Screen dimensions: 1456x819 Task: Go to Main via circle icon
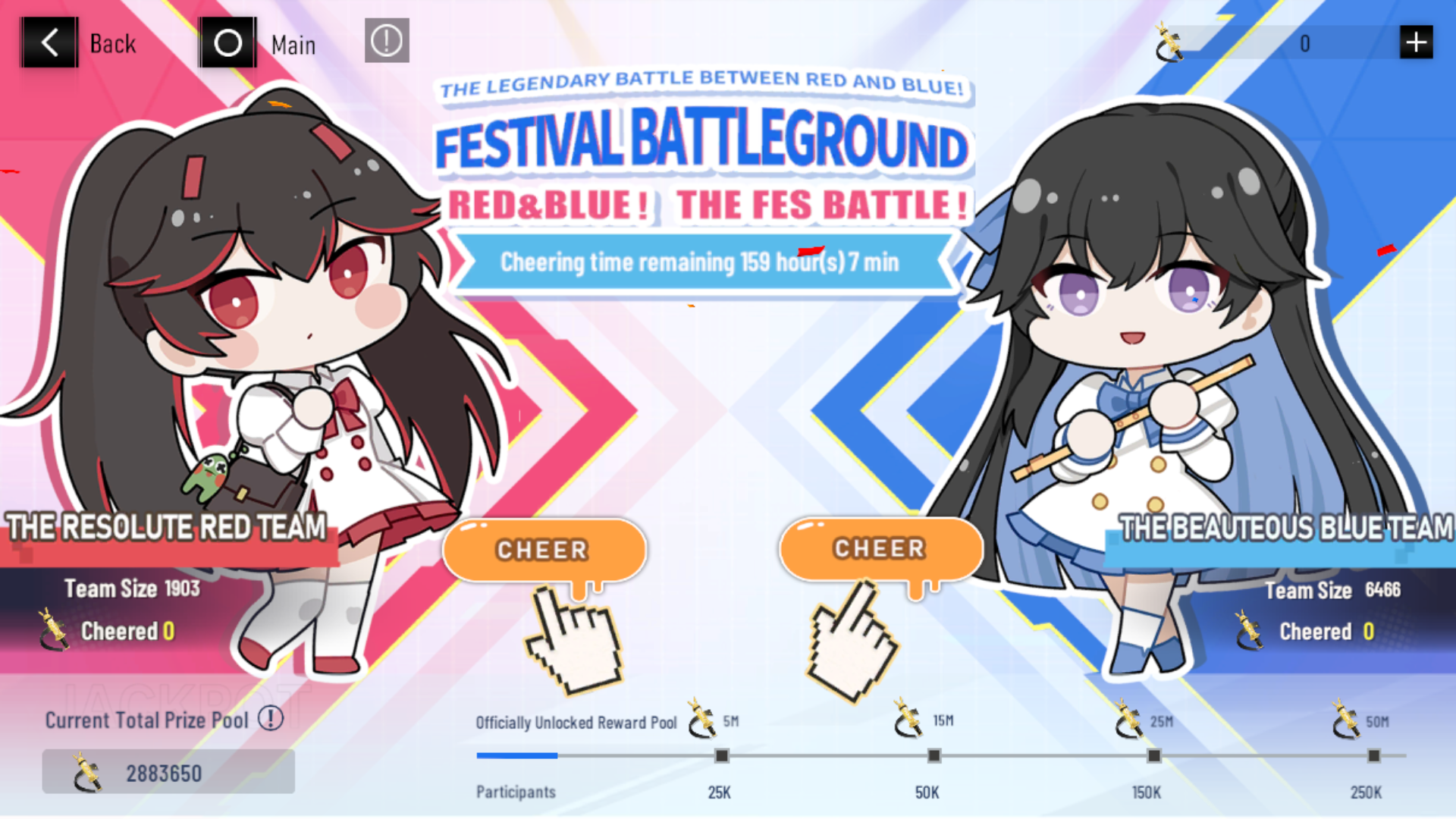click(227, 43)
